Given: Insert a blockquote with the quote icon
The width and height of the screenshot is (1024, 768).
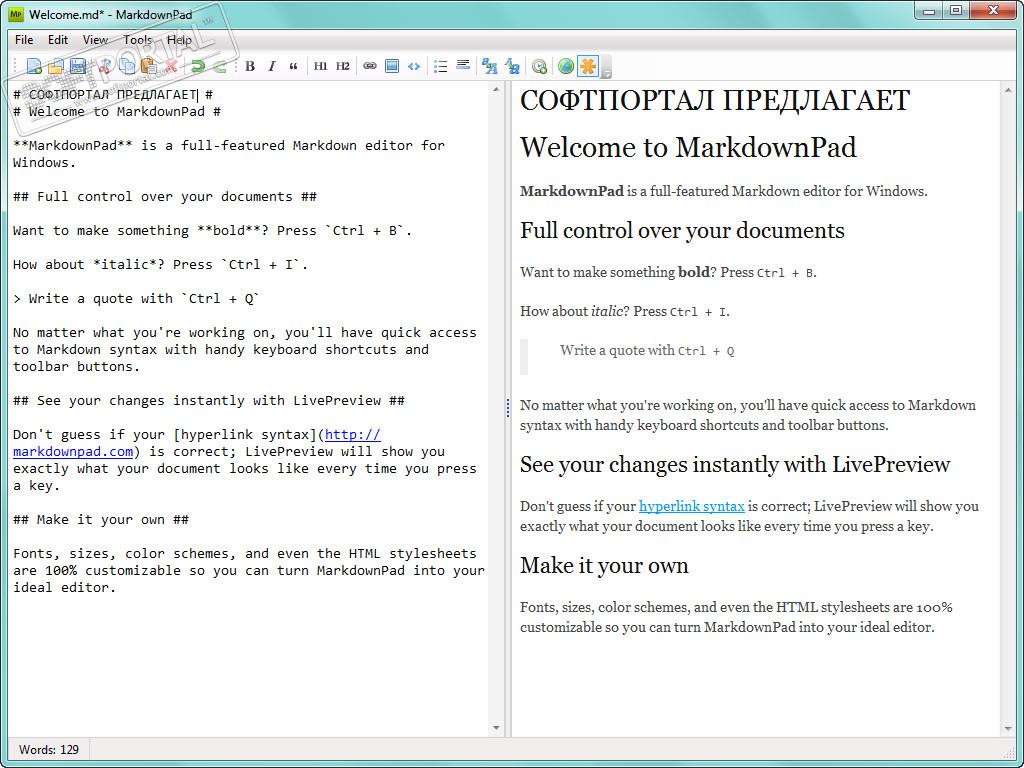Looking at the screenshot, I should (x=293, y=66).
